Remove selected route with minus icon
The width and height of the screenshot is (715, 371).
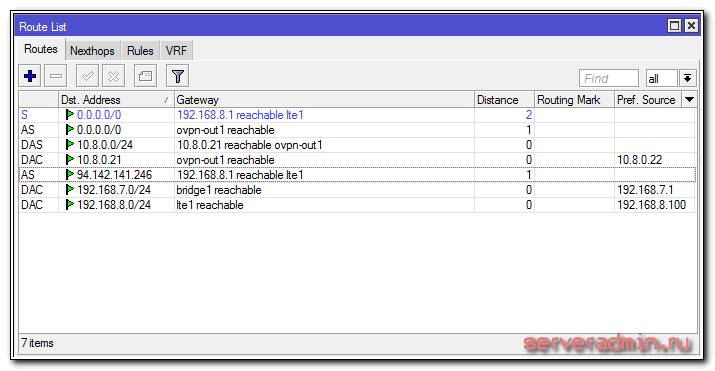(x=56, y=76)
